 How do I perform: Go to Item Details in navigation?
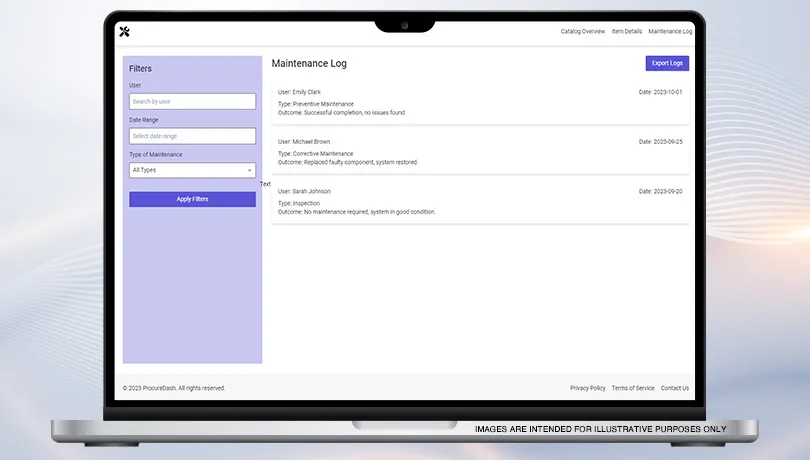pos(626,32)
